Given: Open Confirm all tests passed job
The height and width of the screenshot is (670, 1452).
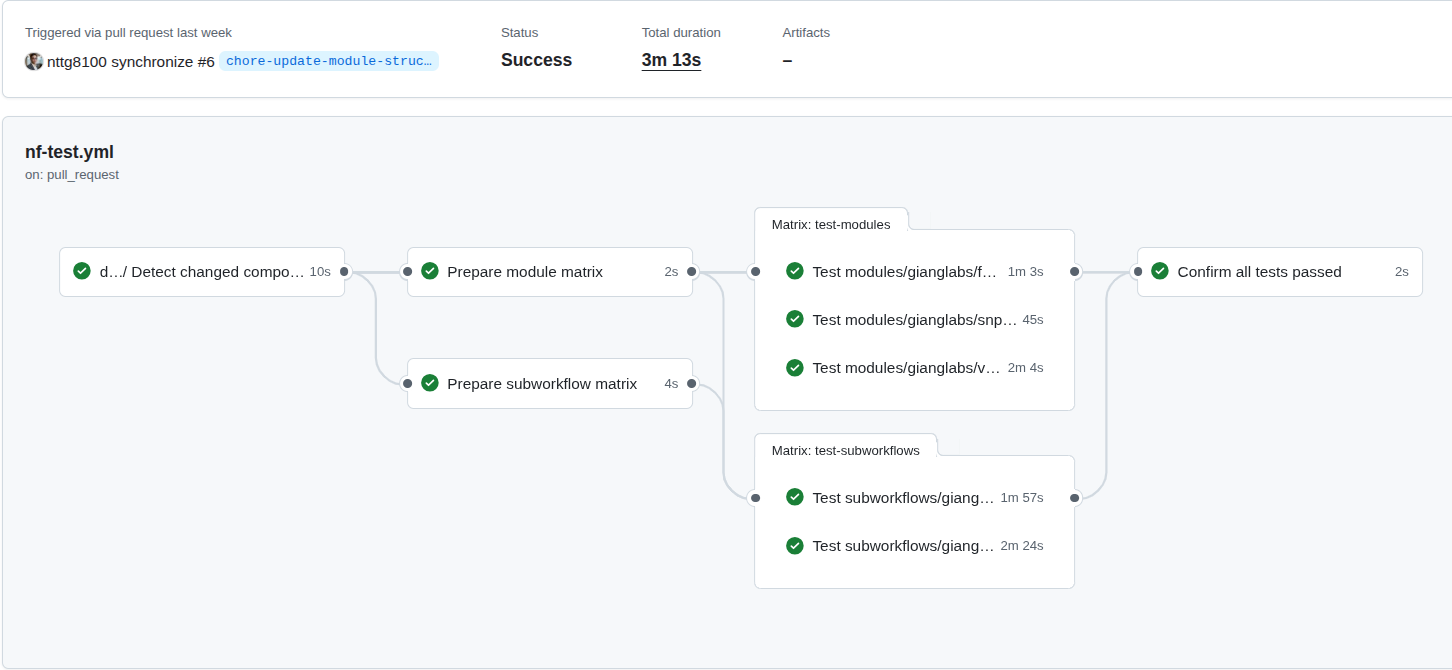Looking at the screenshot, I should pyautogui.click(x=1280, y=272).
